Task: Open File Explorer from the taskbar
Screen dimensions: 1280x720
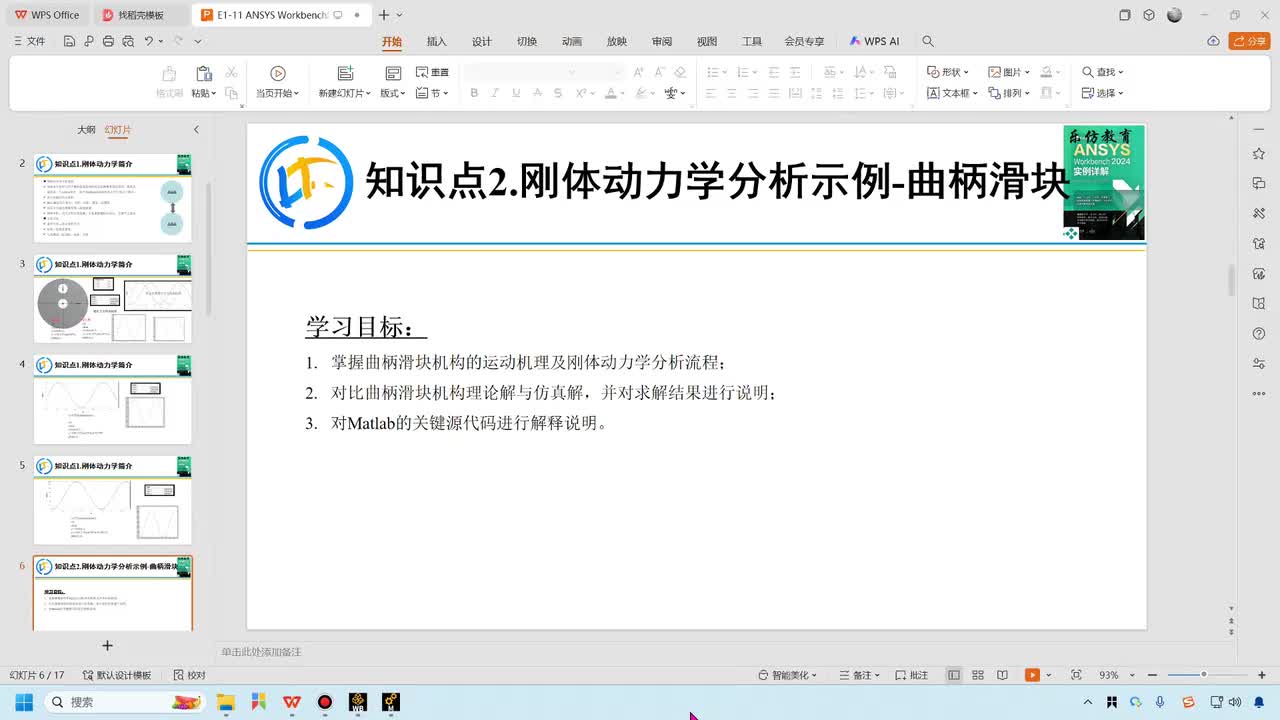Action: point(226,702)
